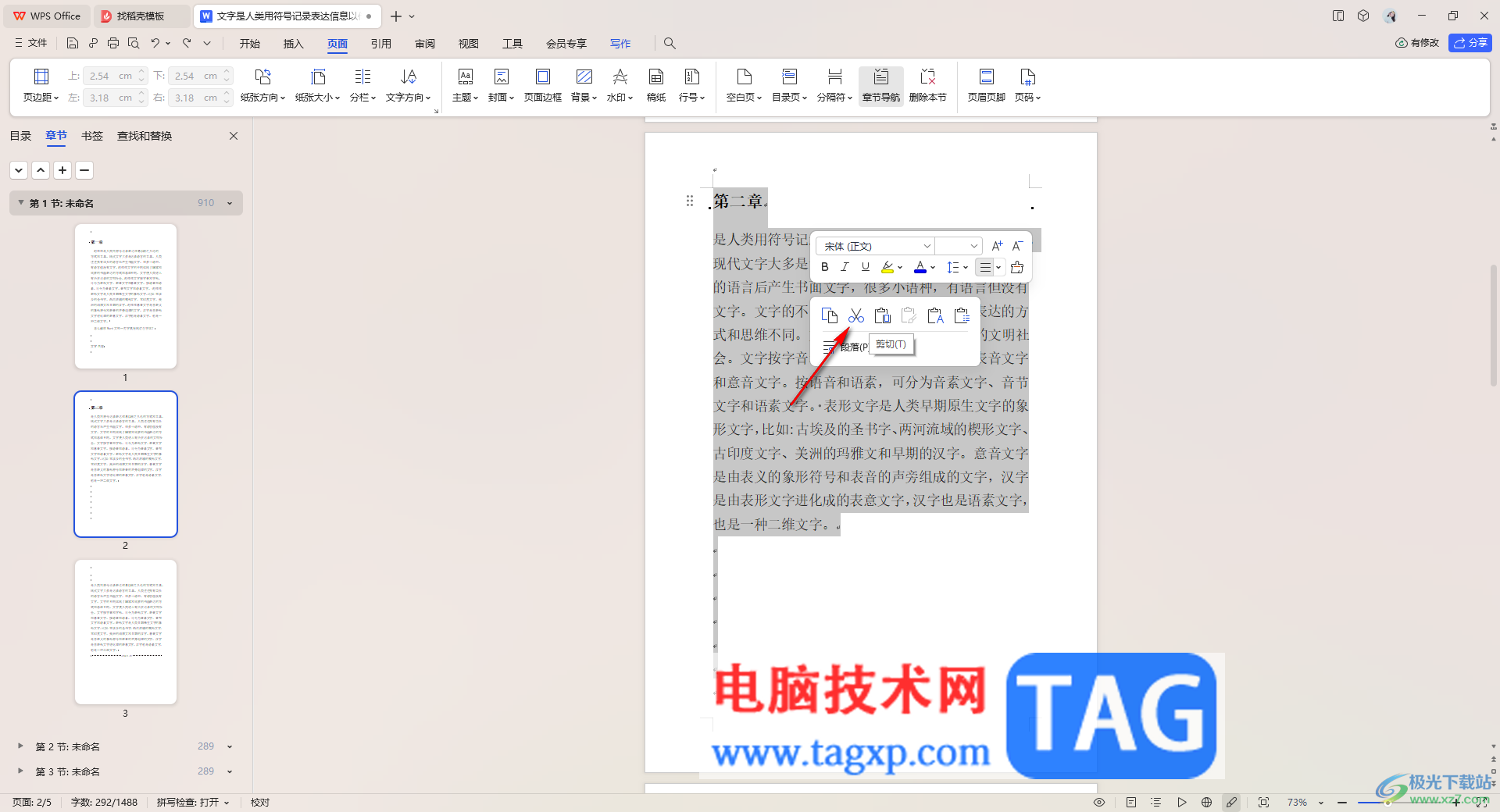Image resolution: width=1500 pixels, height=812 pixels.
Task: Click the 有修改 status button
Action: point(1417,43)
